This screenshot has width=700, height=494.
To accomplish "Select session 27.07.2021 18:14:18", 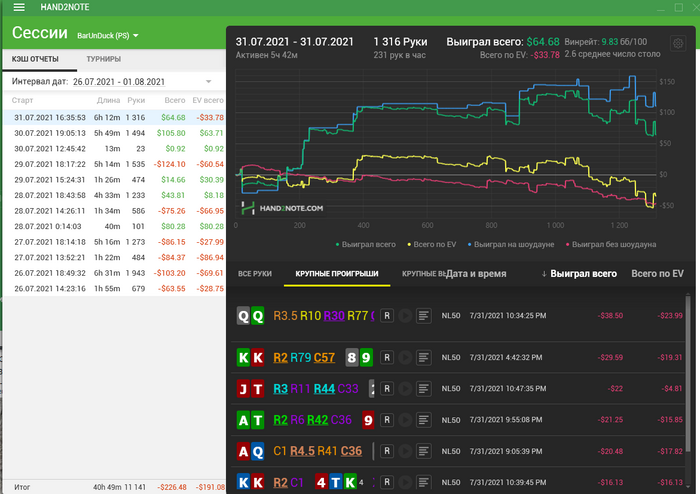I will (x=114, y=242).
